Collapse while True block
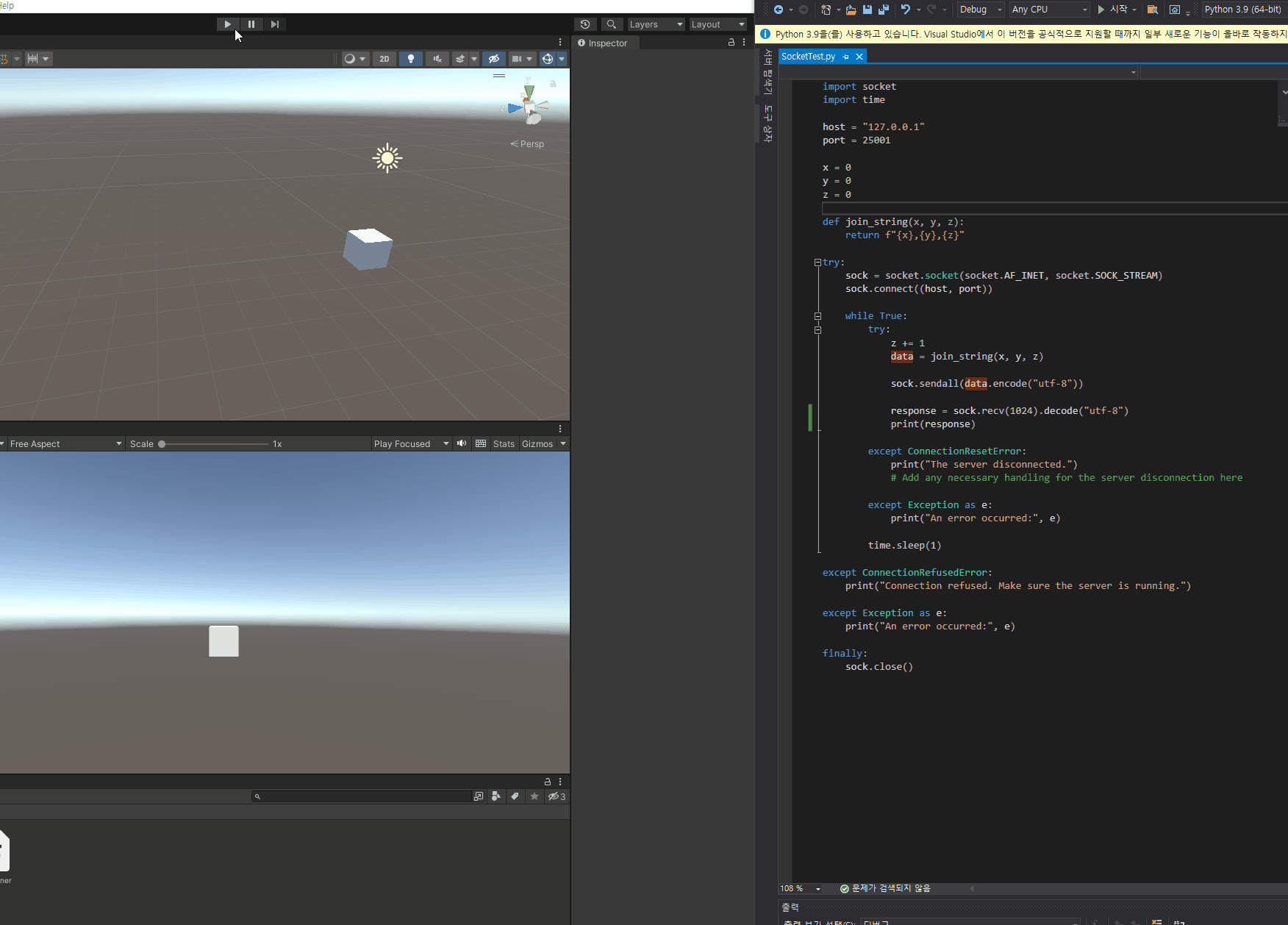 point(817,316)
